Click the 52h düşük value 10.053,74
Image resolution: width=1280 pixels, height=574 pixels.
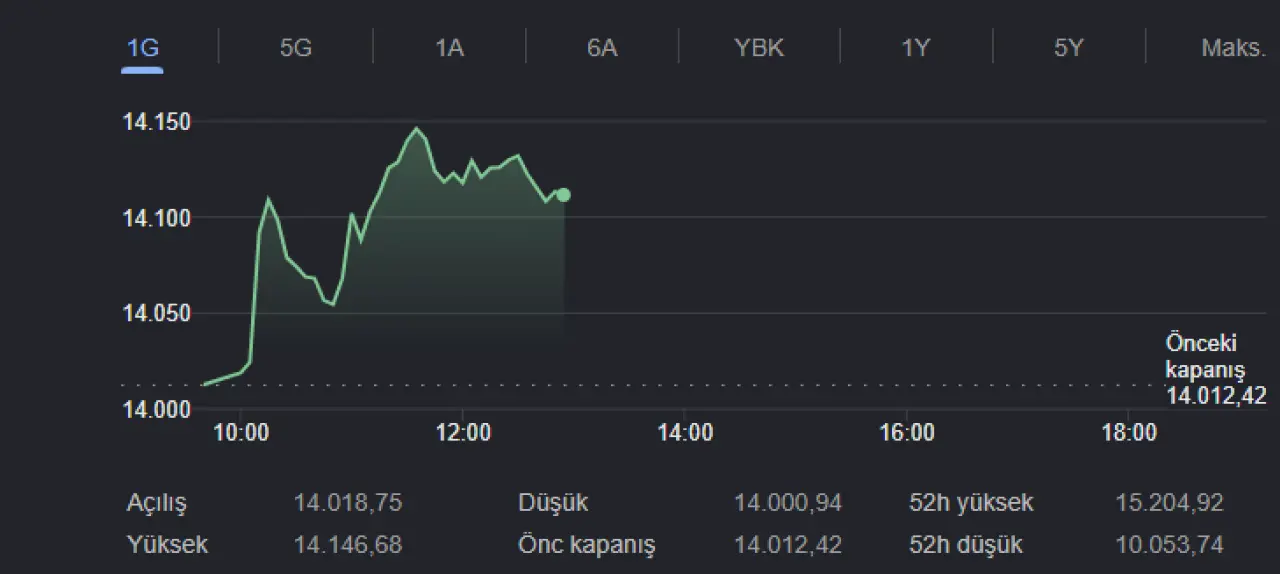[1169, 545]
